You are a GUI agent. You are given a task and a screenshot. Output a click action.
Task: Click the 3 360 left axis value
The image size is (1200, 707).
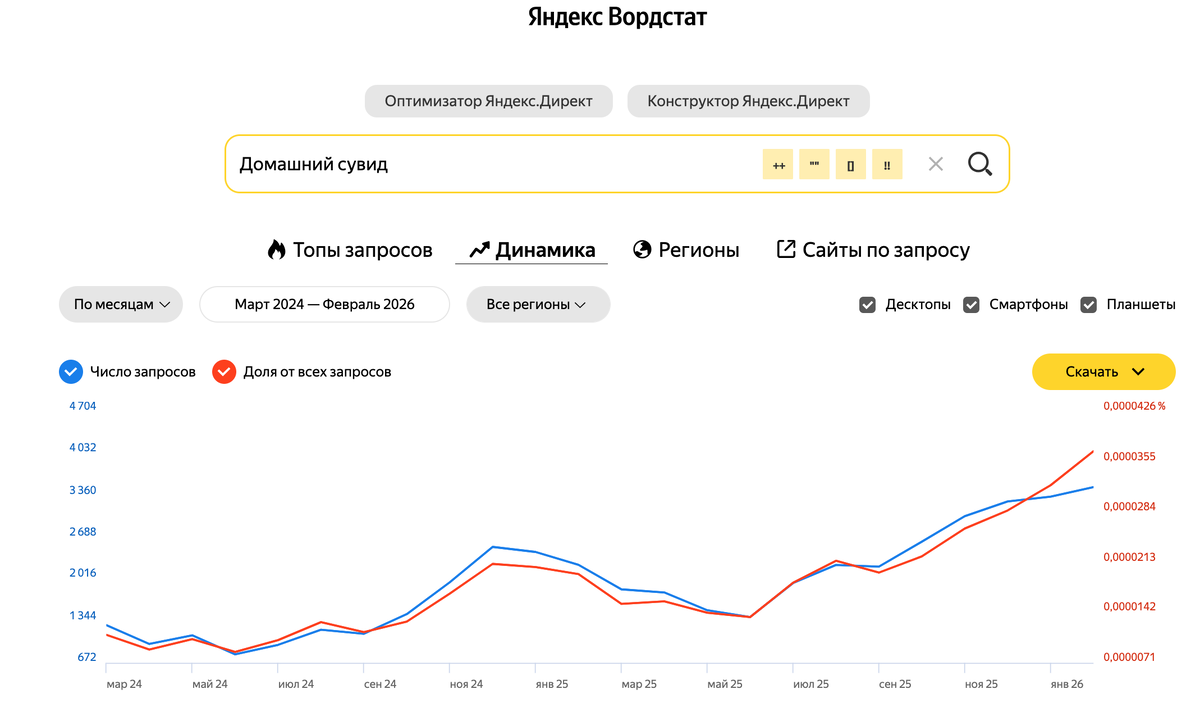pos(82,490)
